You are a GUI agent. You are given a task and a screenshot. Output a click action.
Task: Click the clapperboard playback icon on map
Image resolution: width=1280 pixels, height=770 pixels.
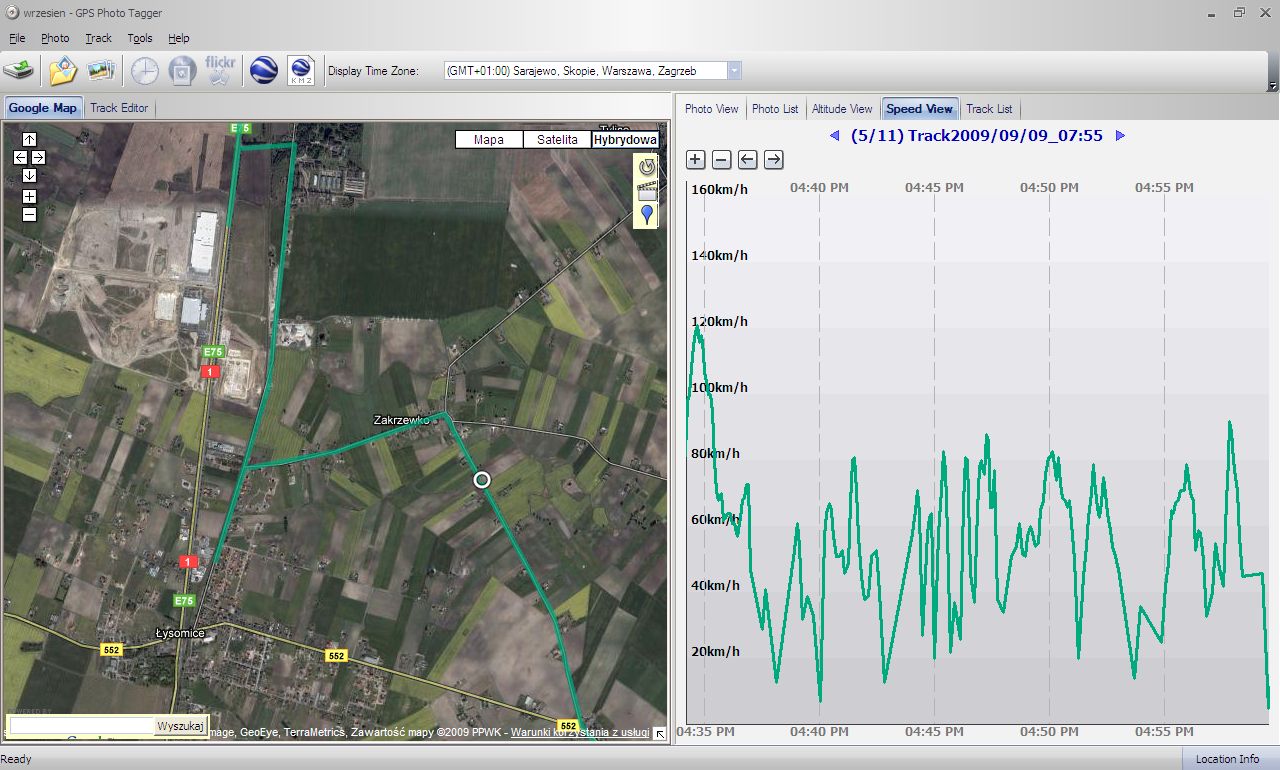[x=647, y=191]
